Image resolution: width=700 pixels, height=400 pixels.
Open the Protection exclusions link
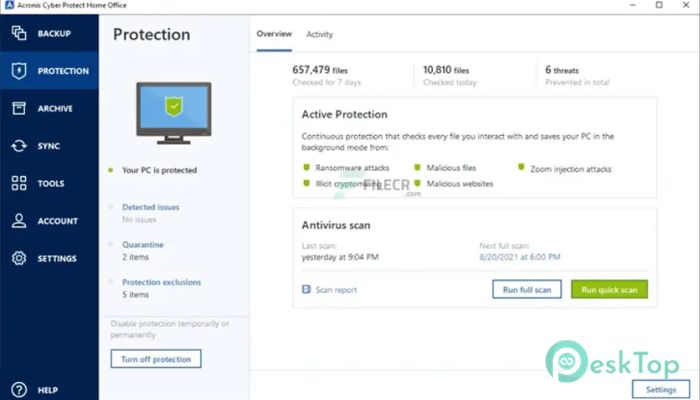coord(162,282)
